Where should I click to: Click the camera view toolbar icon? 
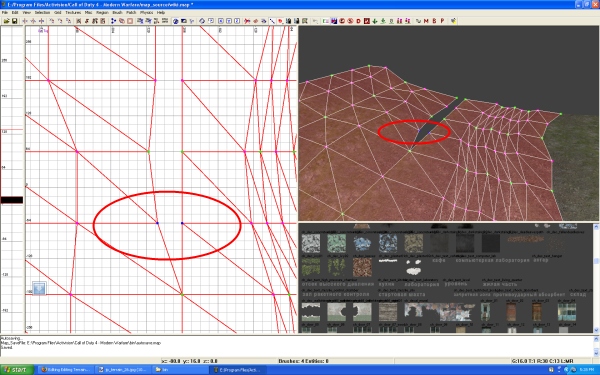[184, 21]
